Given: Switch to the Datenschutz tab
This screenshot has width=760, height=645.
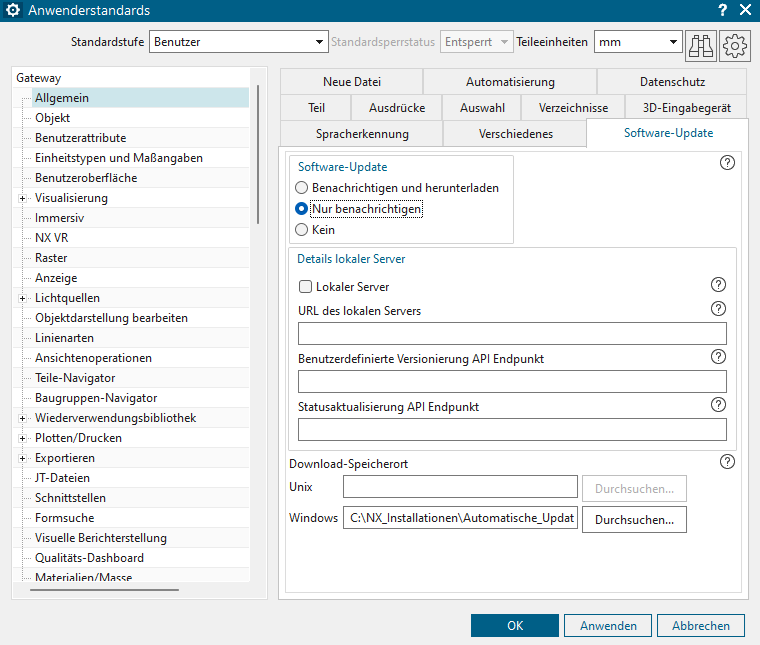Looking at the screenshot, I should click(672, 82).
